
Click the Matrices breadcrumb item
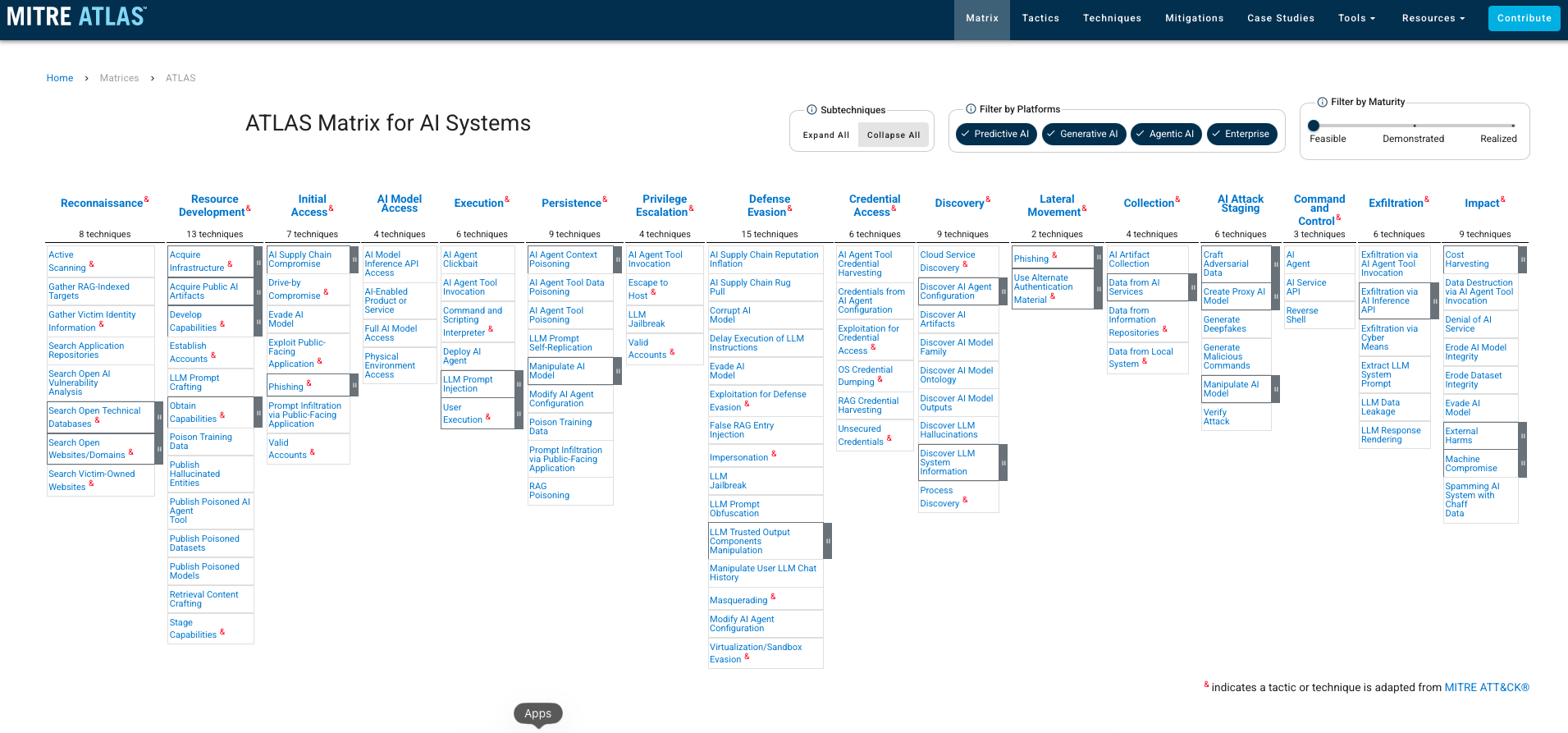[119, 78]
